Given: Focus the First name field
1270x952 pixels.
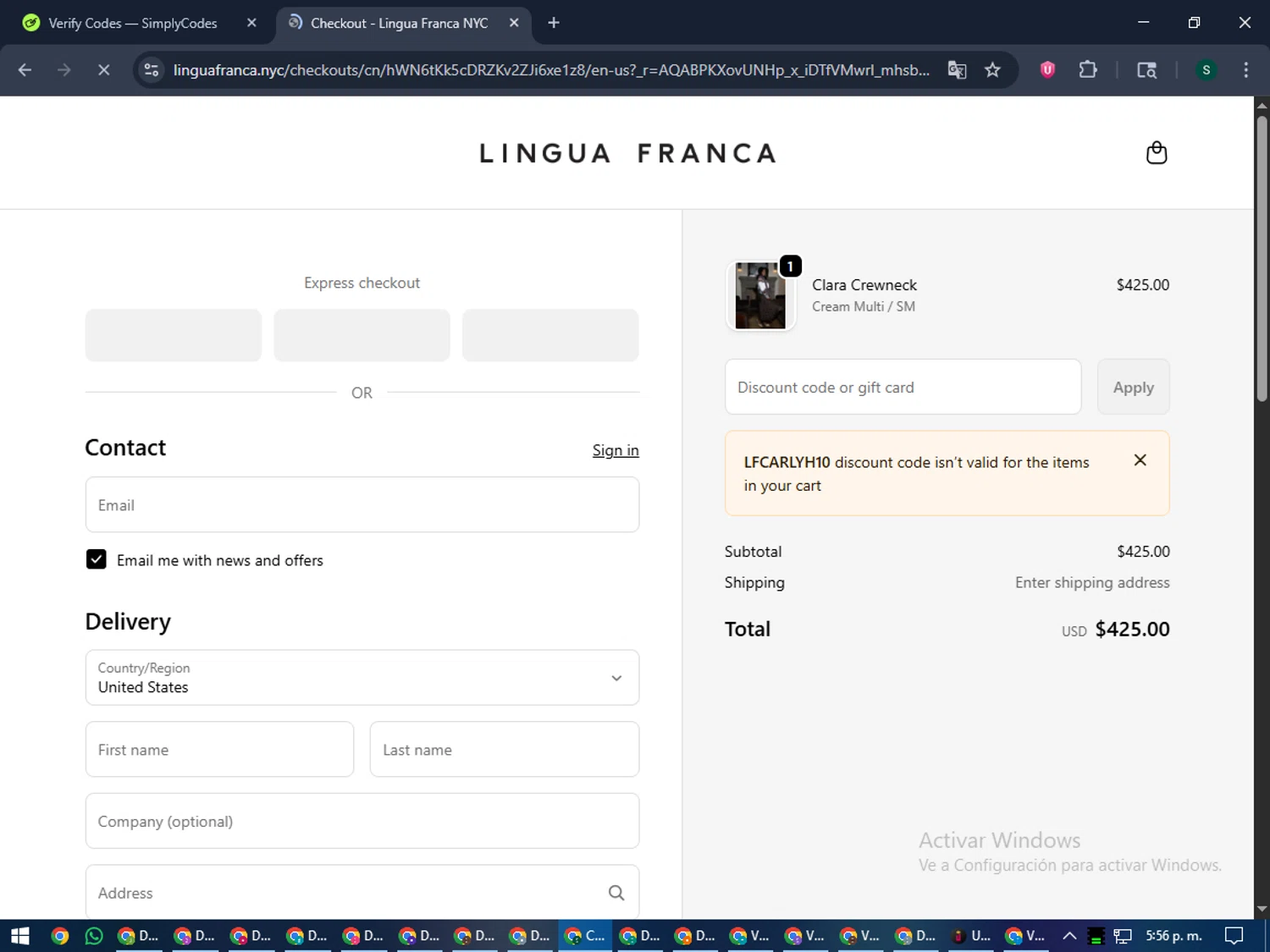Looking at the screenshot, I should pos(219,749).
